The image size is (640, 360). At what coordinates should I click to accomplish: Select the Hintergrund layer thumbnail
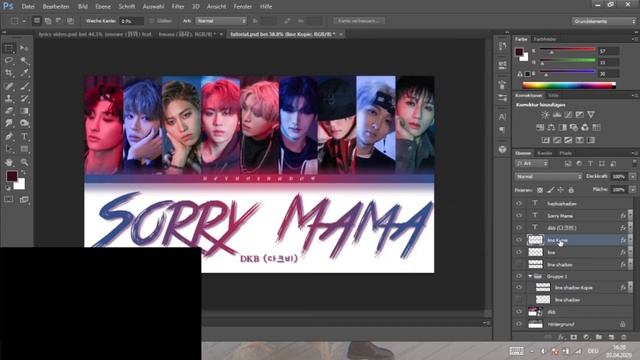[x=535, y=324]
